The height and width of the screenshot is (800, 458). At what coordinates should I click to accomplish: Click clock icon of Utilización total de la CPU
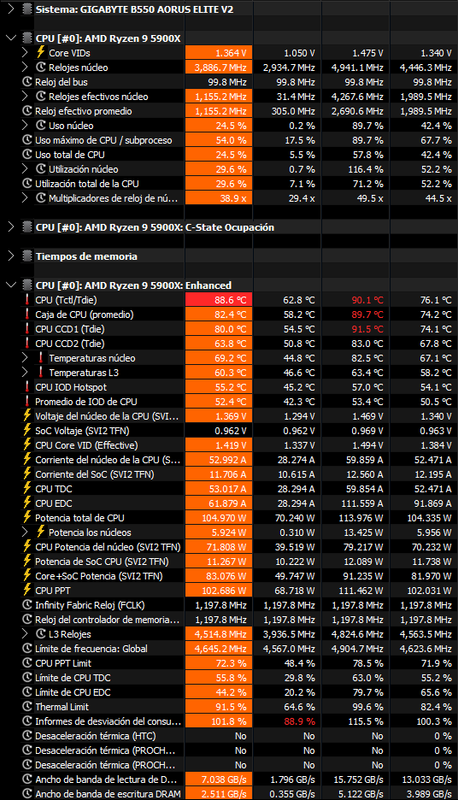tap(27, 184)
